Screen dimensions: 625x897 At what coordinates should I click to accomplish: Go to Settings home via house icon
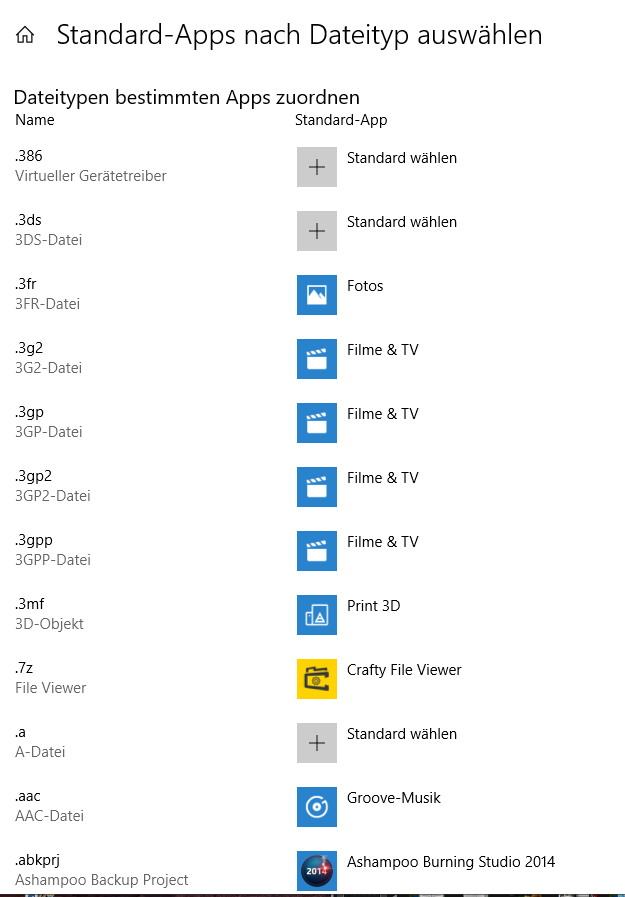(x=25, y=35)
